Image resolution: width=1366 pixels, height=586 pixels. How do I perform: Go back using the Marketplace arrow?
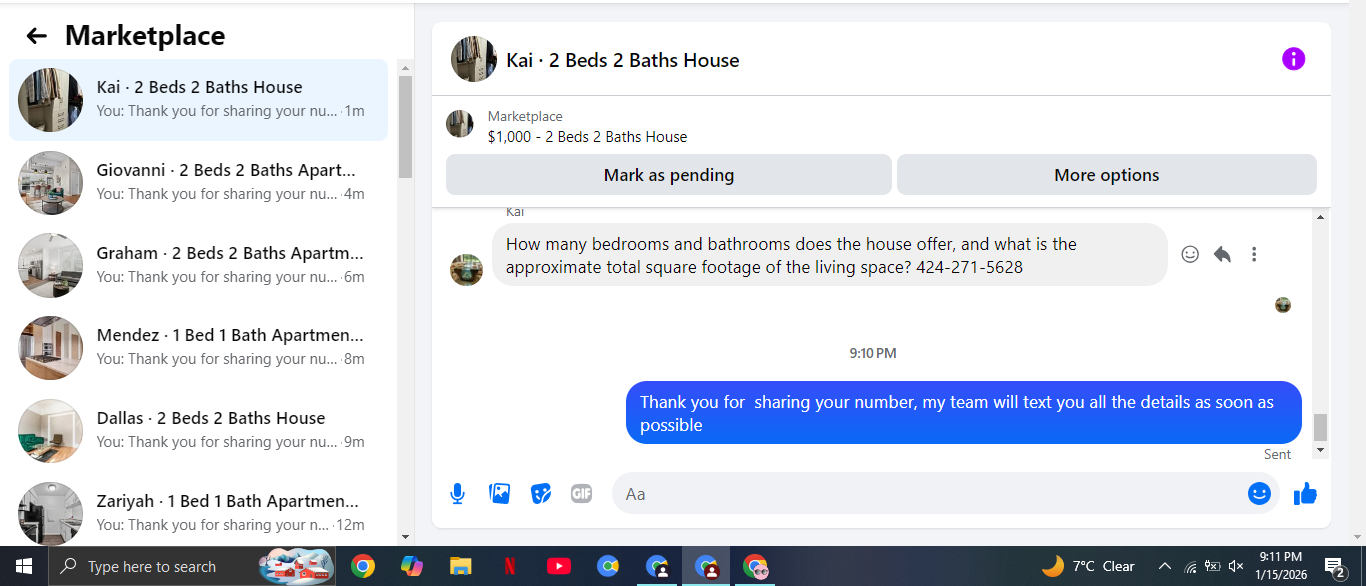37,36
